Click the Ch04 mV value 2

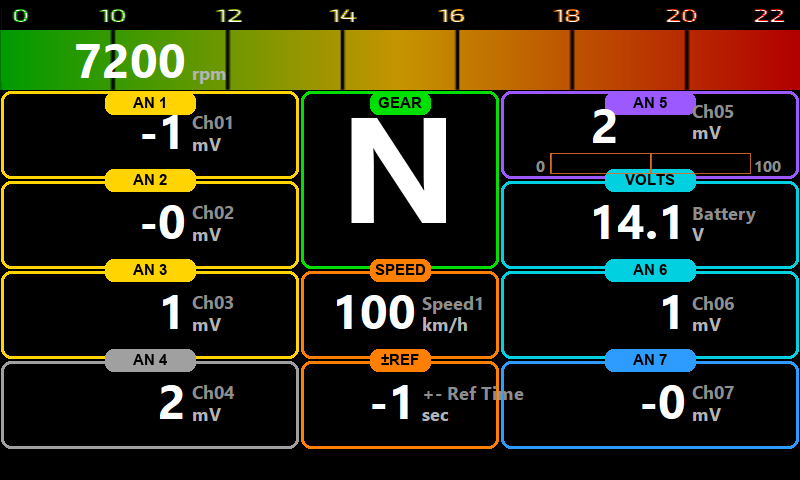point(171,402)
